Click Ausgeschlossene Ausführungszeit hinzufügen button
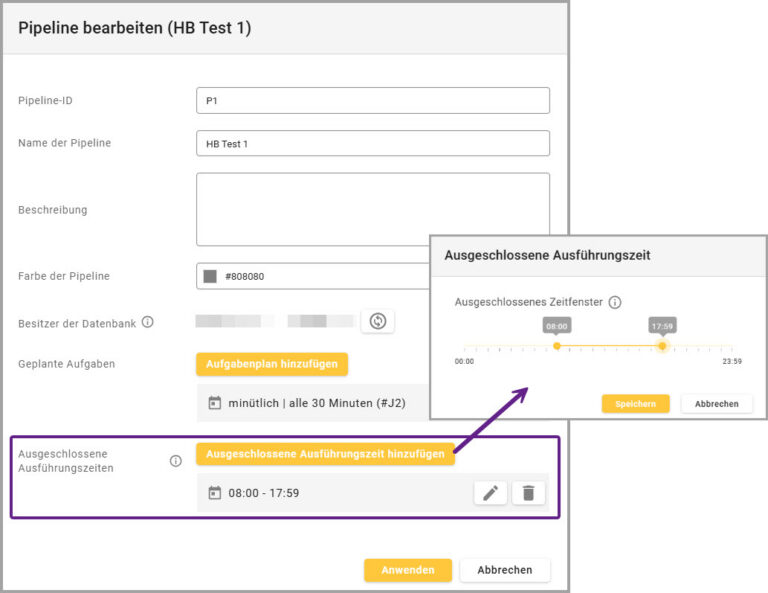The height and width of the screenshot is (593, 768). tap(325, 454)
